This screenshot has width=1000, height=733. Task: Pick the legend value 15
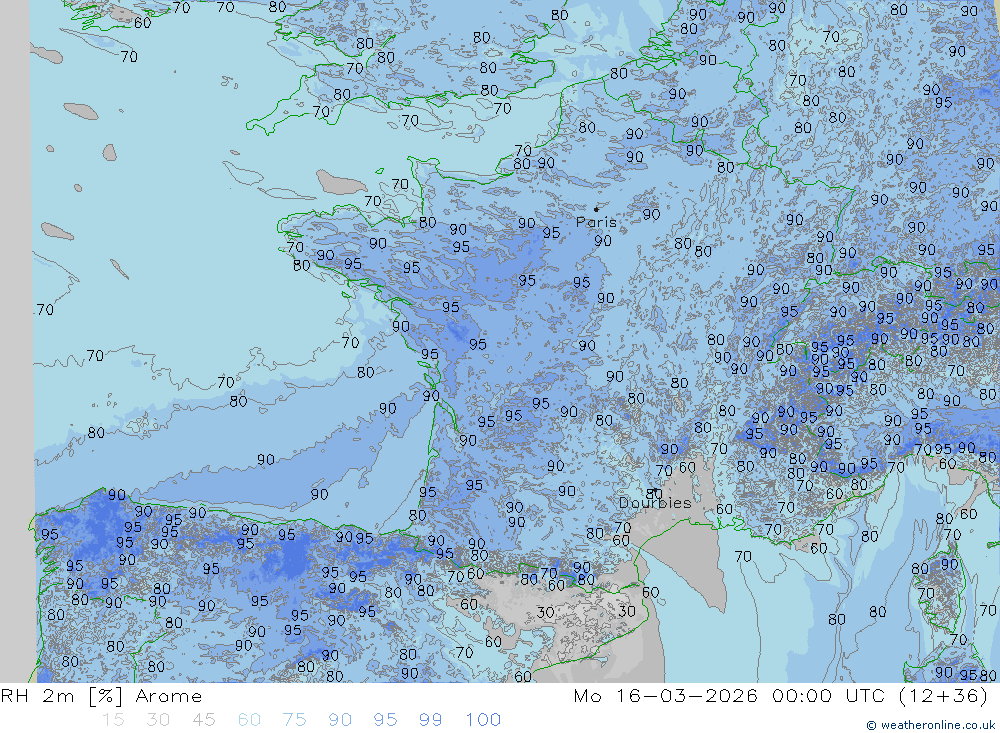pyautogui.click(x=113, y=720)
